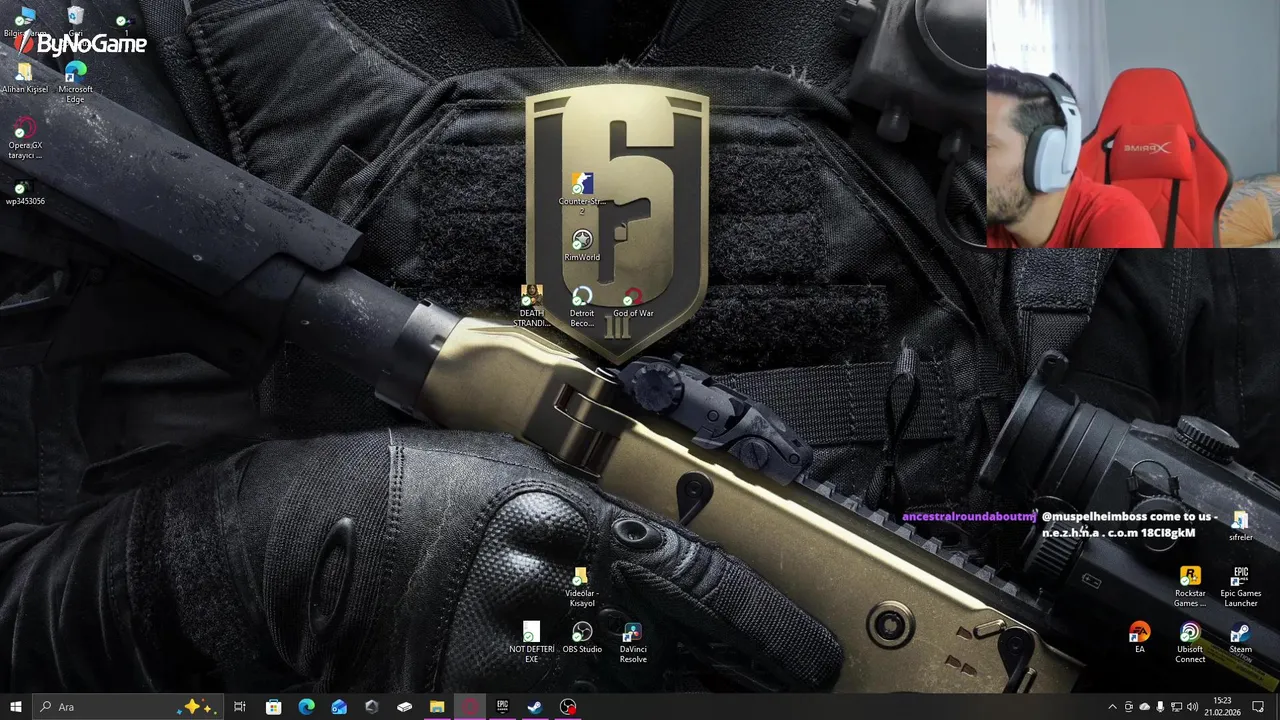Expand the hidden system tray icons
This screenshot has height=720, width=1280.
(1112, 707)
